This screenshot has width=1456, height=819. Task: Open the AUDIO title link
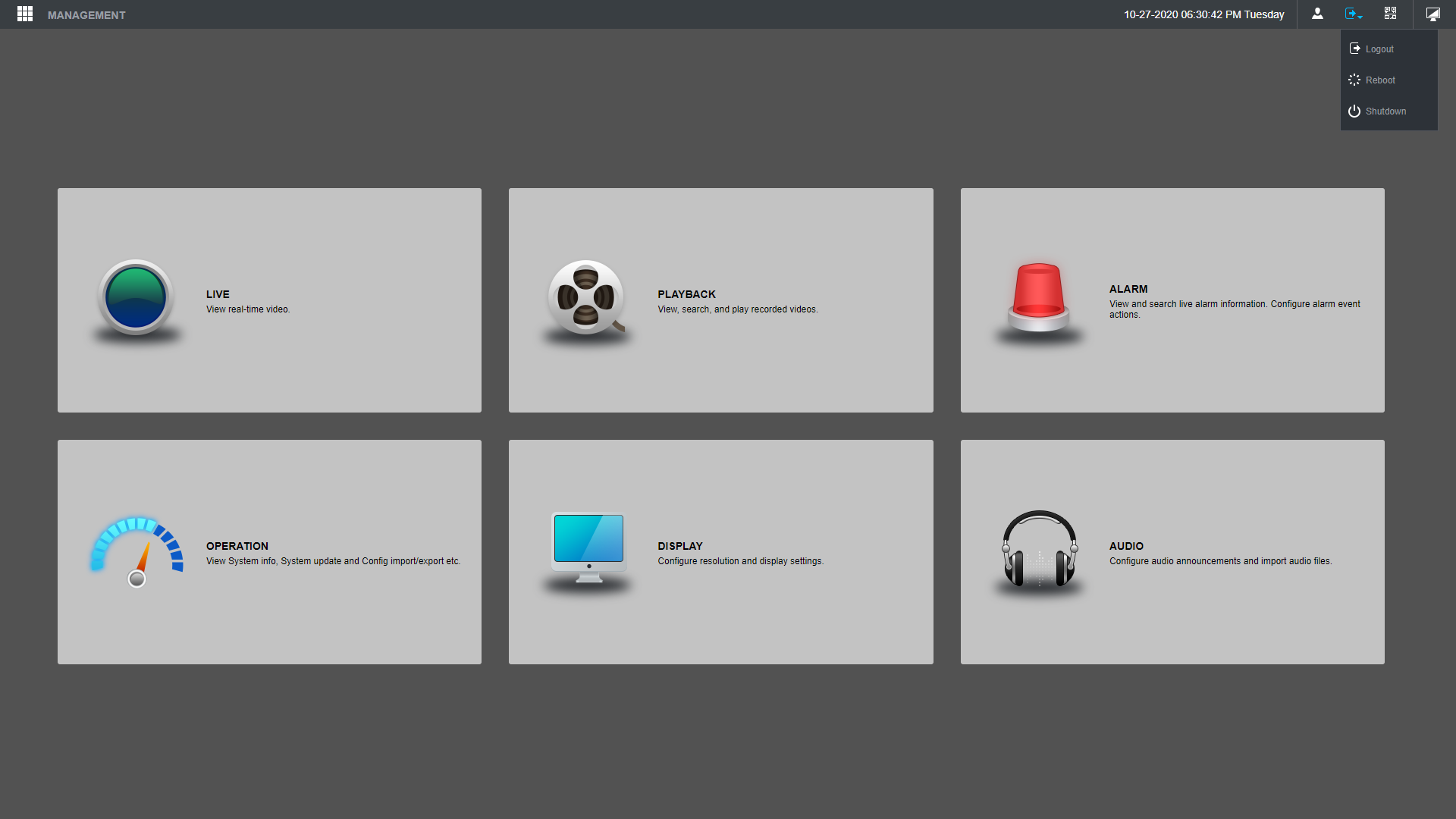click(x=1126, y=546)
